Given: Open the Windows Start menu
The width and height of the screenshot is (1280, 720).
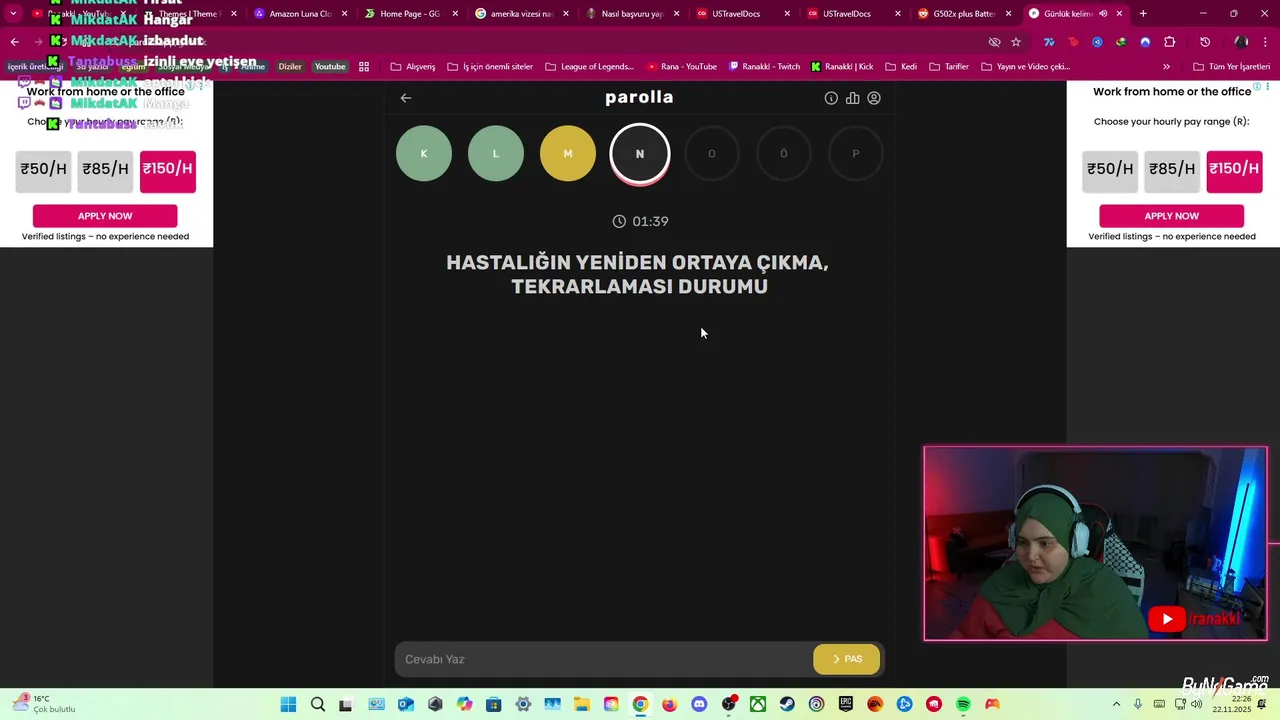Looking at the screenshot, I should (288, 705).
